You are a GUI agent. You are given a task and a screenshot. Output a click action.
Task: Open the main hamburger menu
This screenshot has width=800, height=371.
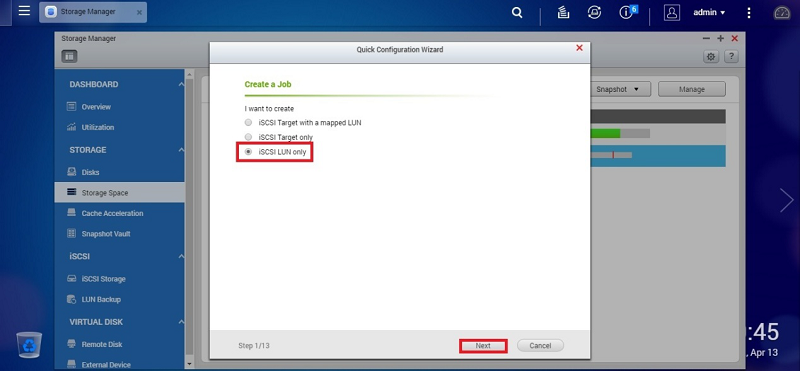24,11
